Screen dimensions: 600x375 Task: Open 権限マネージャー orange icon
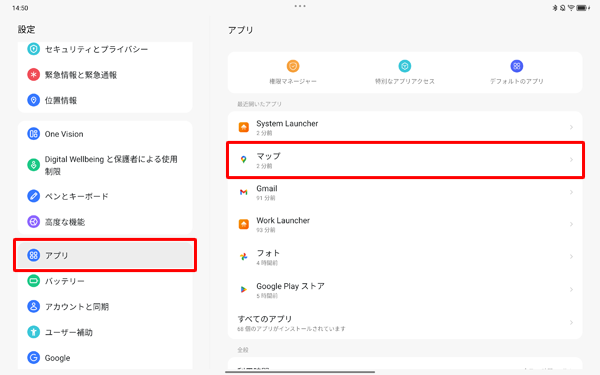(293, 66)
